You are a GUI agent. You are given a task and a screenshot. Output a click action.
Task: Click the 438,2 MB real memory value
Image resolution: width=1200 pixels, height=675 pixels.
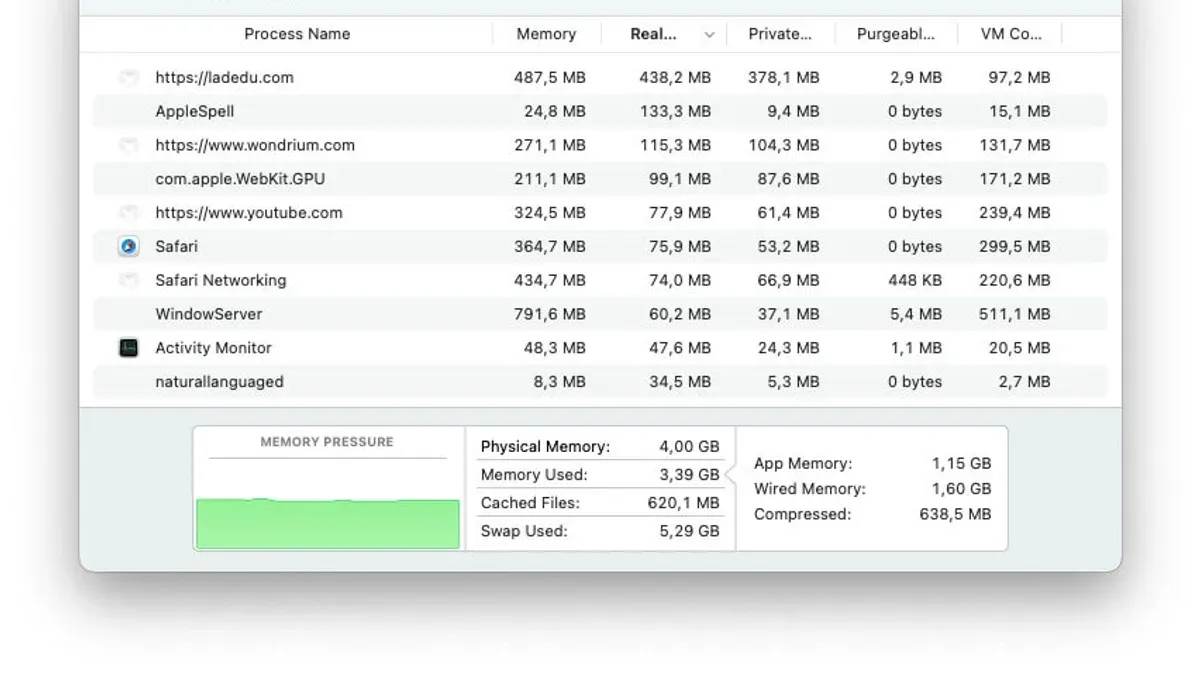(x=675, y=77)
